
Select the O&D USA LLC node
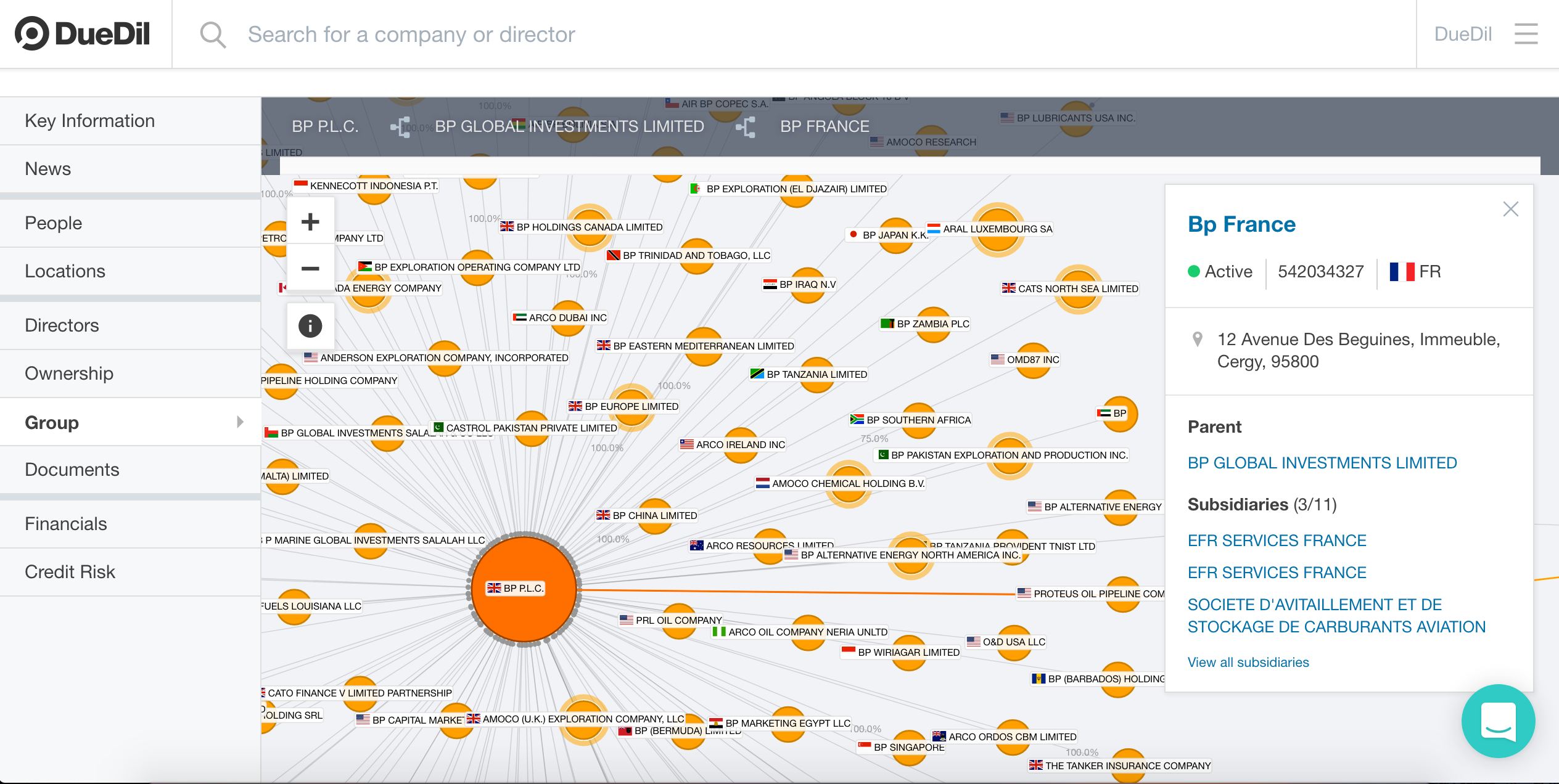(x=1014, y=642)
